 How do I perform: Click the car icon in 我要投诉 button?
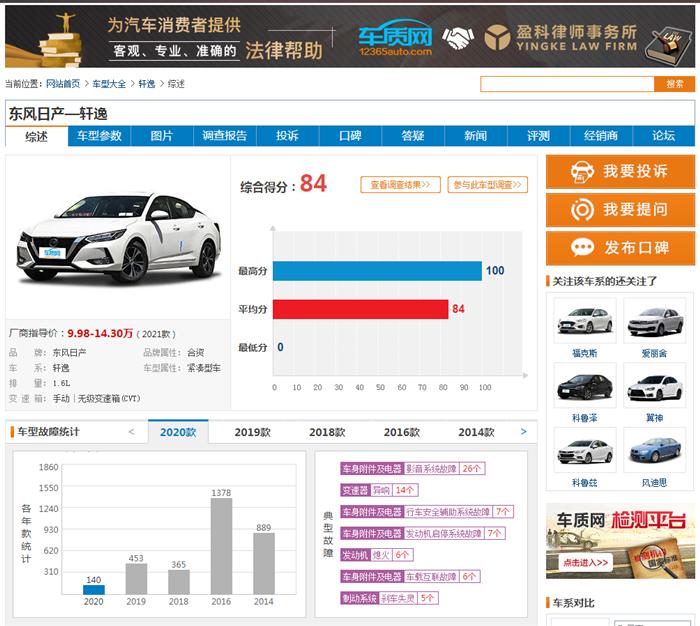coord(582,171)
